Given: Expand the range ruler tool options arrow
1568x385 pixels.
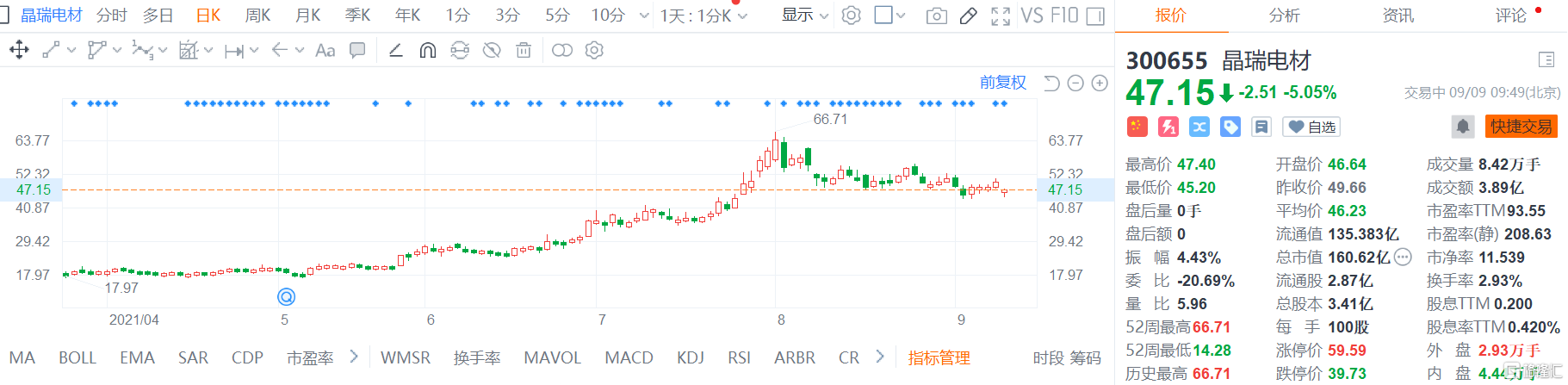Looking at the screenshot, I should pos(254,51).
